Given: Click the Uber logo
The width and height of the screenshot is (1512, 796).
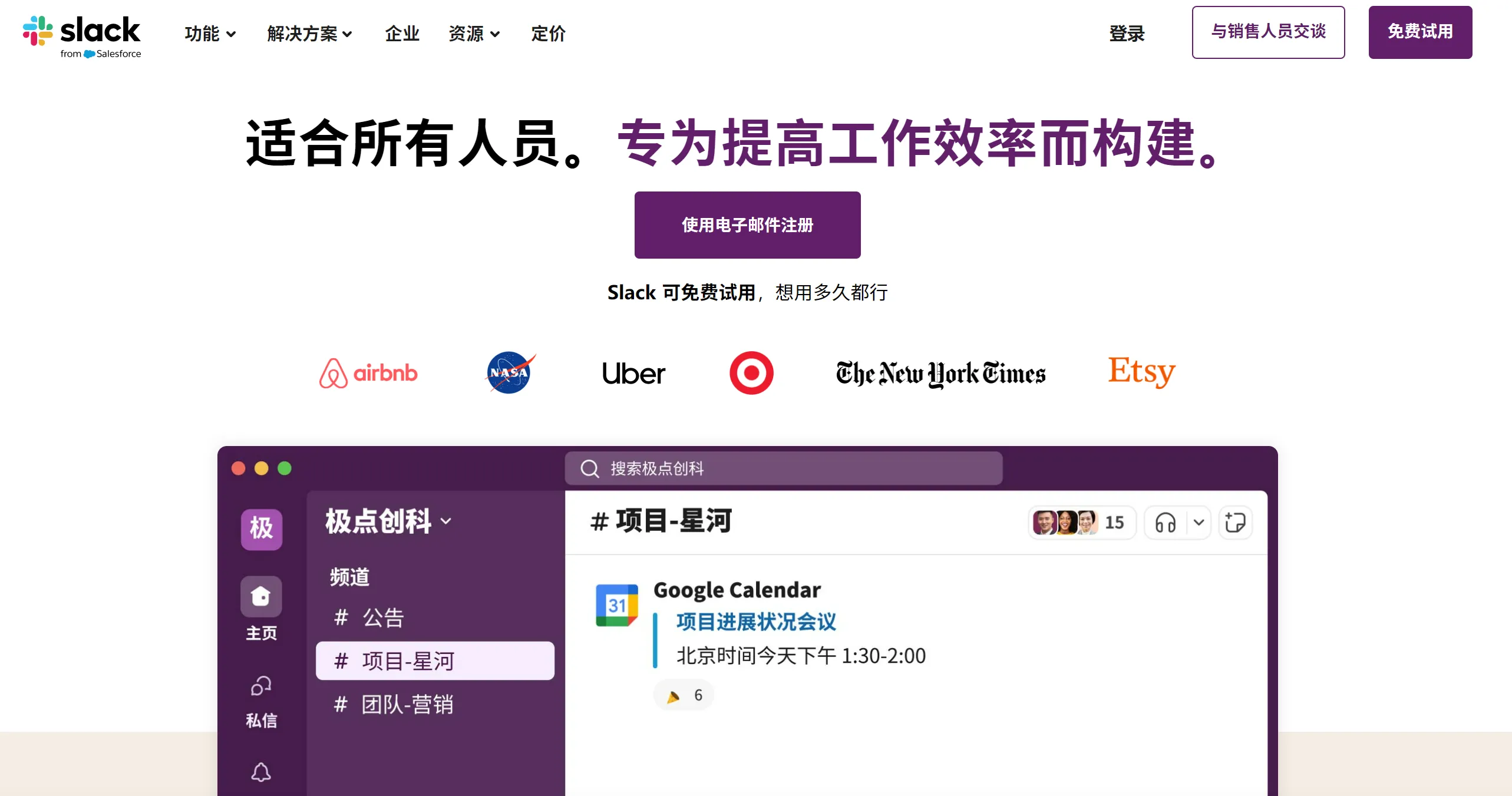Looking at the screenshot, I should click(x=633, y=374).
